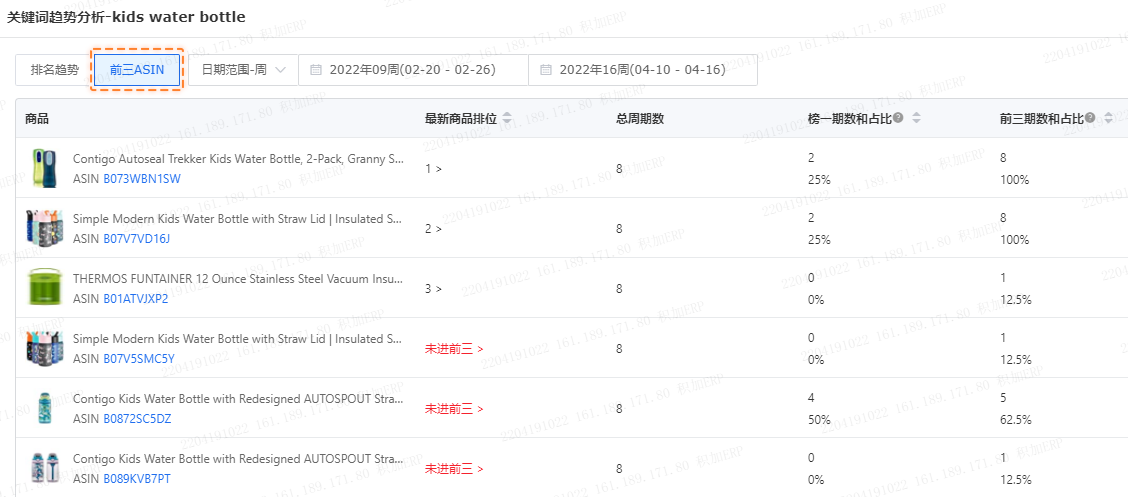Sort by 榜一期数和占比 column arrows
Viewport: 1128px width, 497px height.
click(x=916, y=118)
